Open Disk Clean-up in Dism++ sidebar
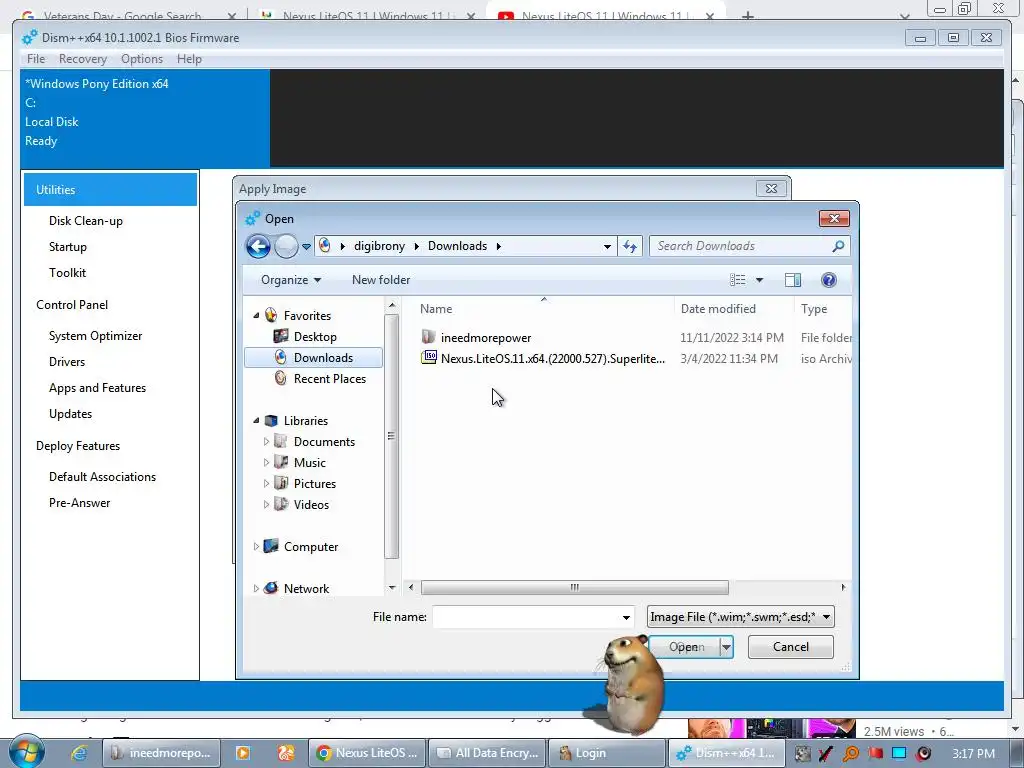 point(86,221)
